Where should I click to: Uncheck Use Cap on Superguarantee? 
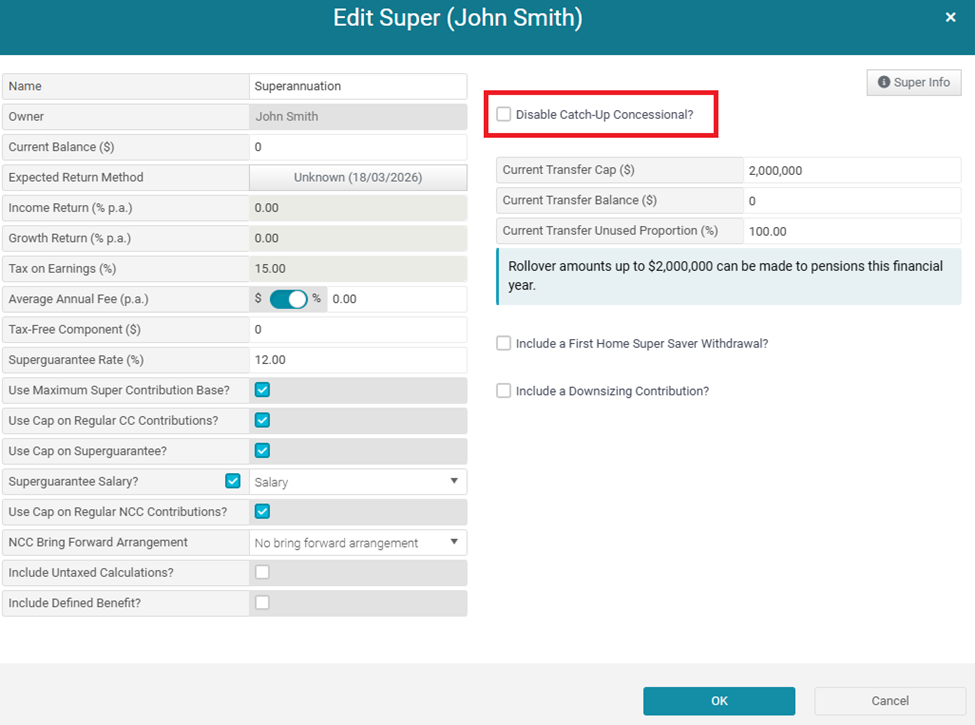pyautogui.click(x=262, y=451)
